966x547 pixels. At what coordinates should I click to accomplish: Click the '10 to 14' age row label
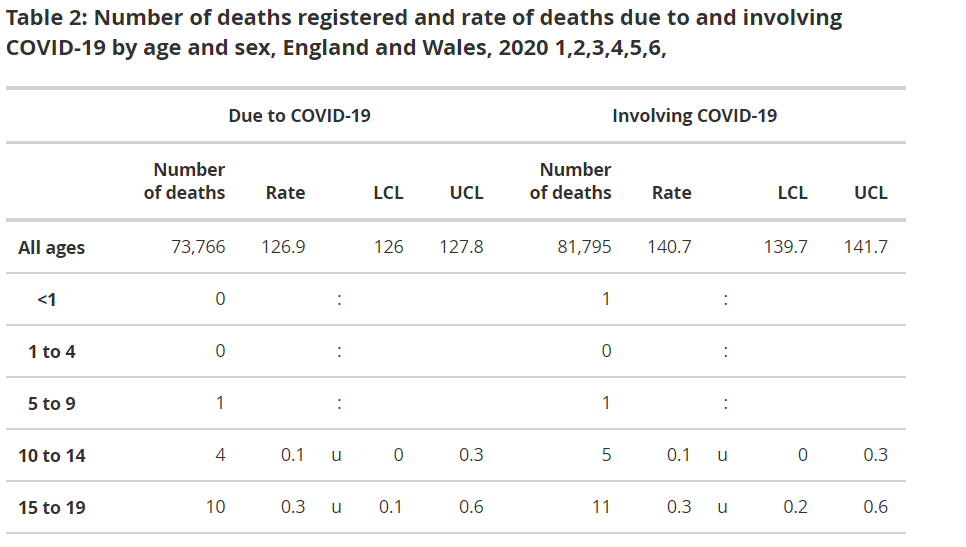(52, 456)
